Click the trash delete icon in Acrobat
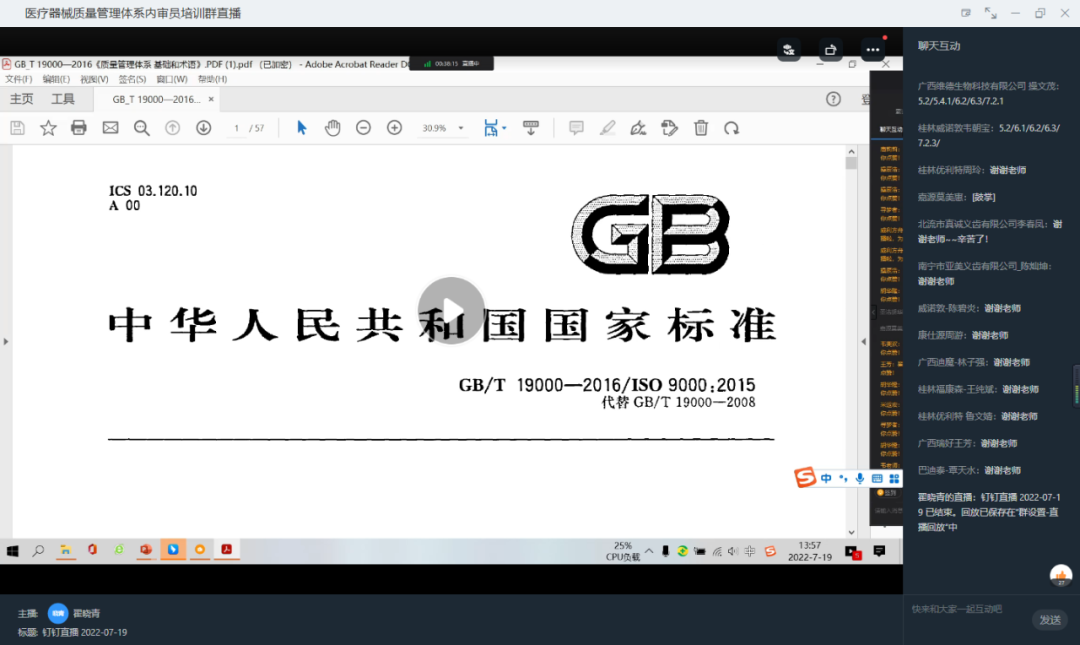 point(700,128)
